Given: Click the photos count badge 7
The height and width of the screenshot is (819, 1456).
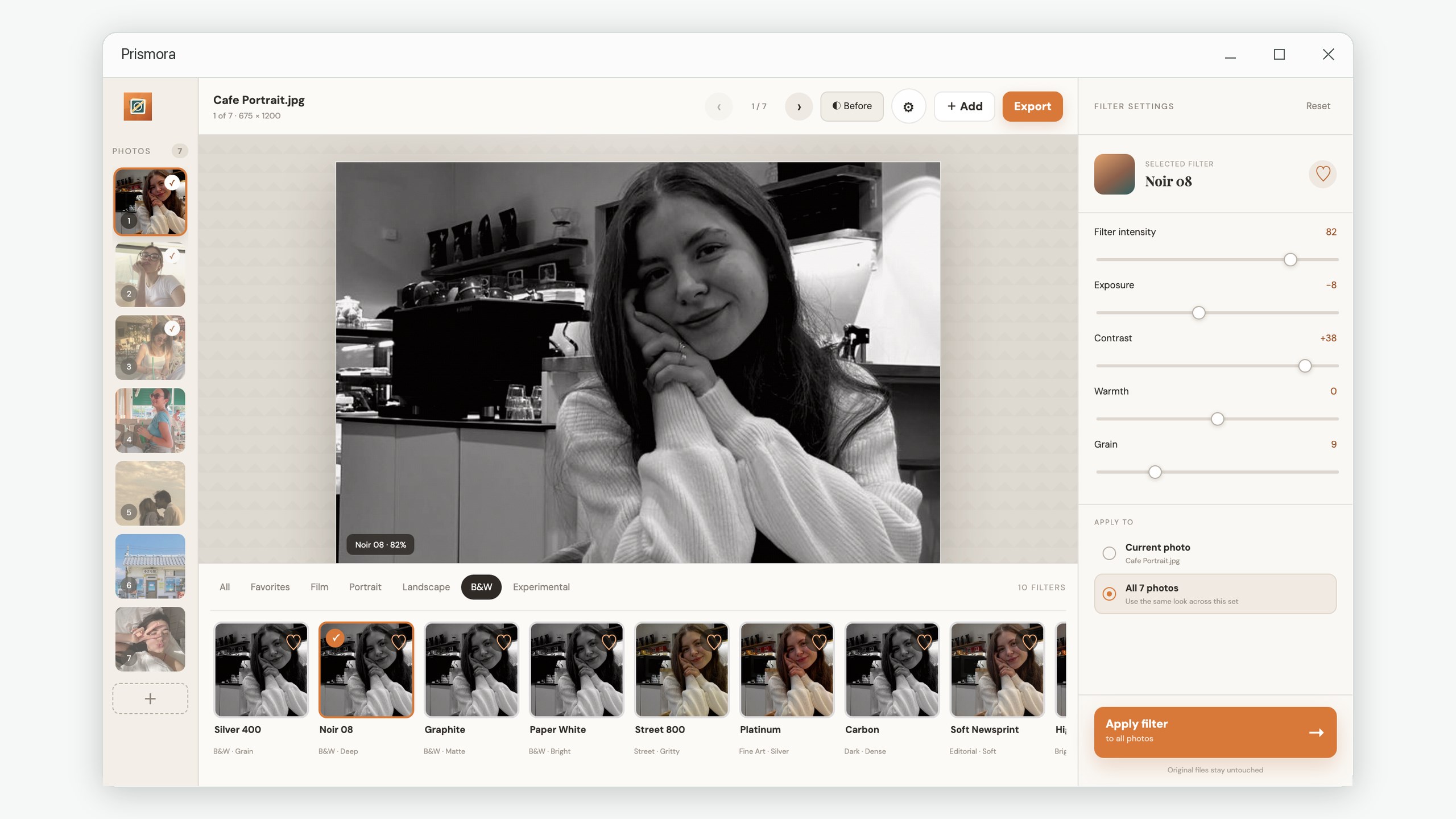Looking at the screenshot, I should [180, 151].
